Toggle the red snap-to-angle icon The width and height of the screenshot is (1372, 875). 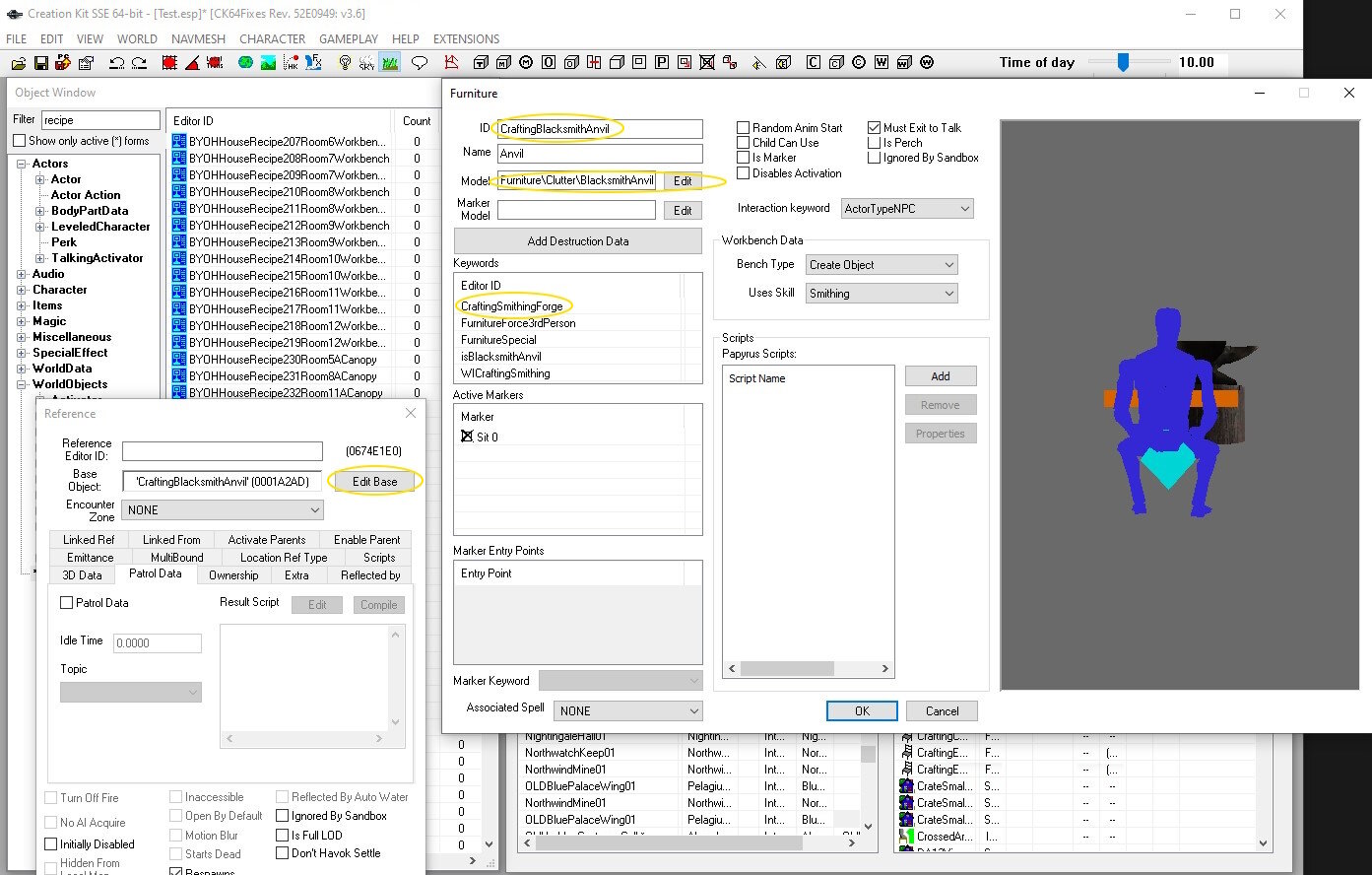(x=192, y=63)
